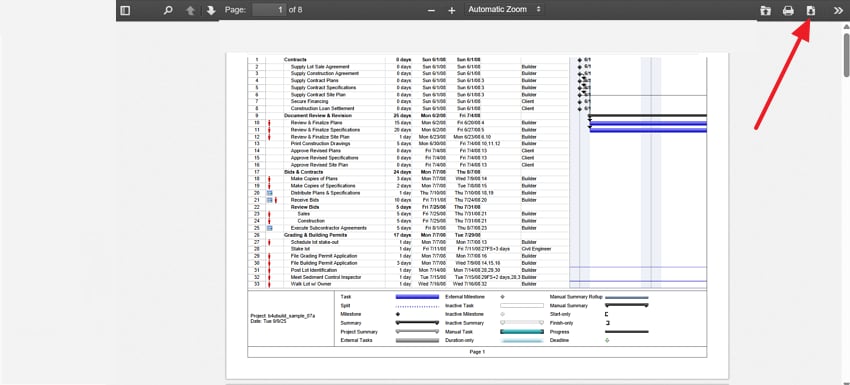Click 'Walk Lot w/ Owner' task
The height and width of the screenshot is (385, 850).
point(311,284)
